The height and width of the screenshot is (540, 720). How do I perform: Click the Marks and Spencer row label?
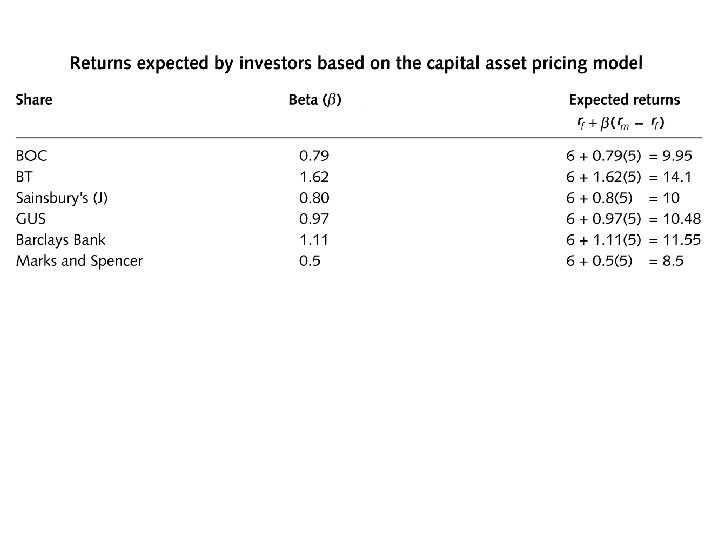[79, 261]
